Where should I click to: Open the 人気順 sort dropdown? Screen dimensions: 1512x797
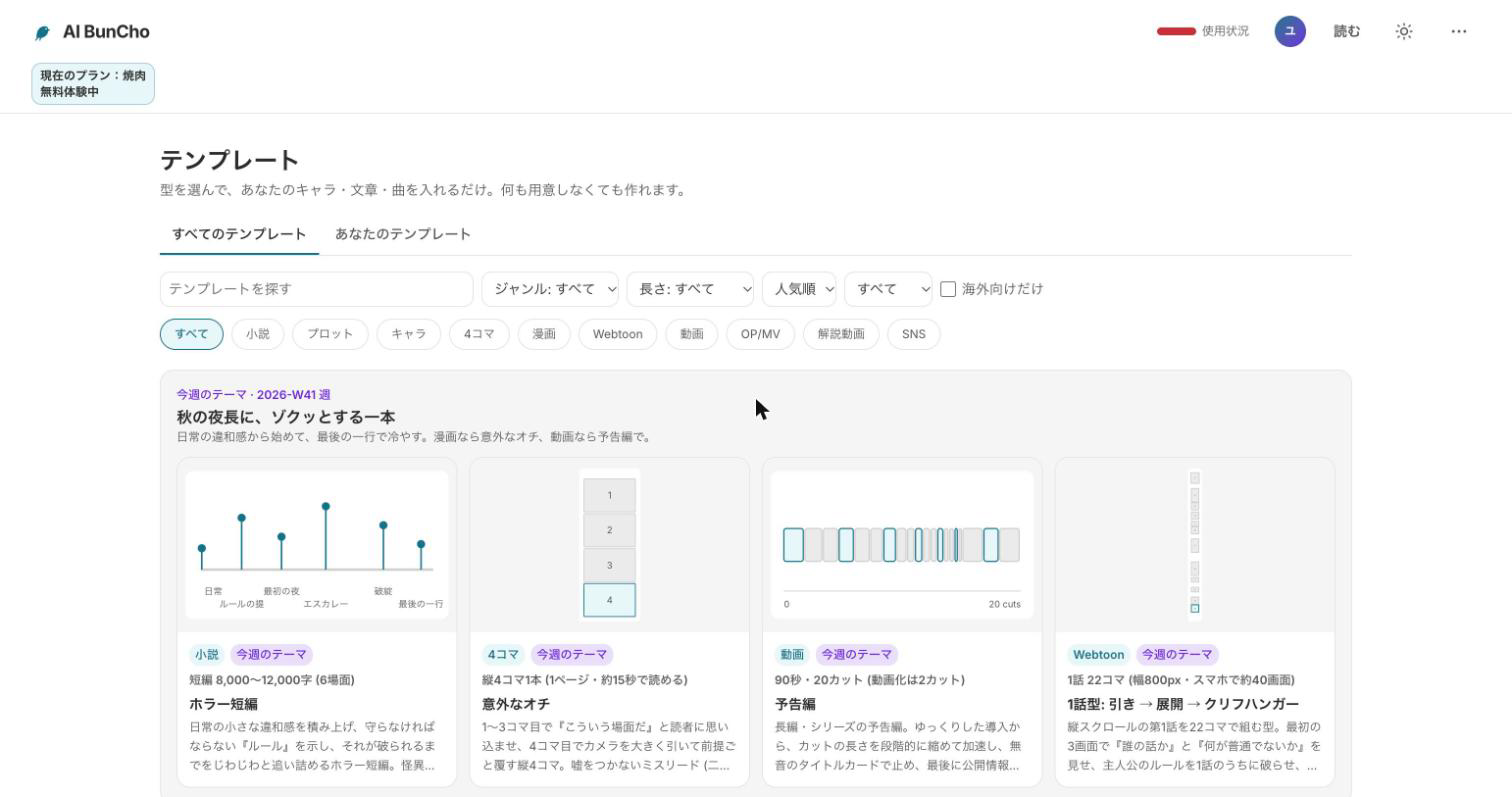click(799, 289)
